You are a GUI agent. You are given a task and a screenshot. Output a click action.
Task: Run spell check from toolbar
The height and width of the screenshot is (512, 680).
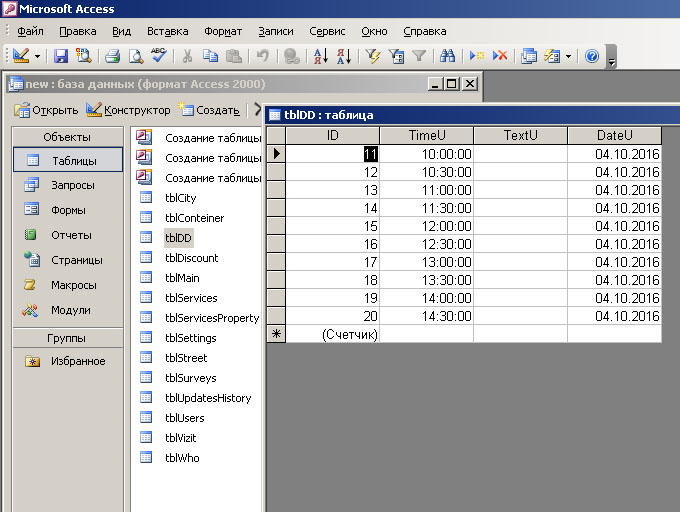coord(158,57)
